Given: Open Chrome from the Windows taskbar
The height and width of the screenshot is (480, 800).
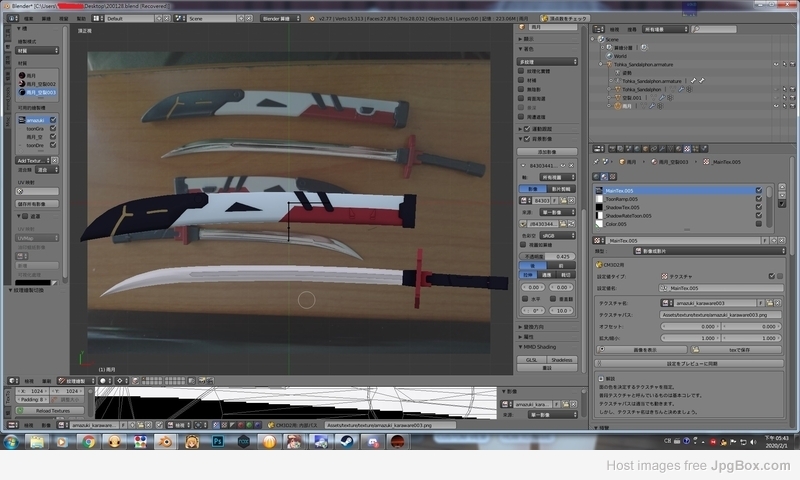Looking at the screenshot, I should point(88,441).
